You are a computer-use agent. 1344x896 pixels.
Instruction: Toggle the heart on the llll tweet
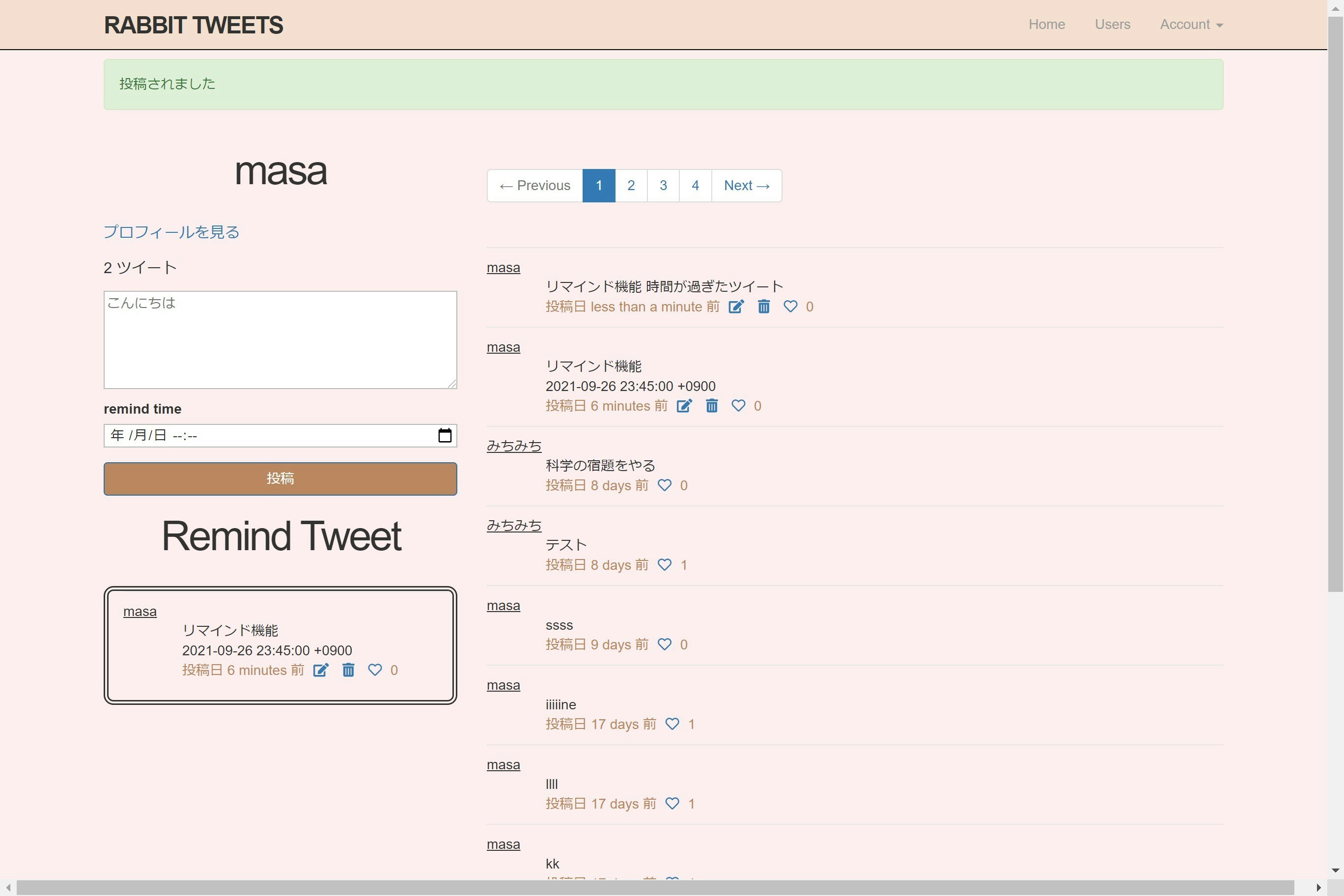pyautogui.click(x=672, y=804)
